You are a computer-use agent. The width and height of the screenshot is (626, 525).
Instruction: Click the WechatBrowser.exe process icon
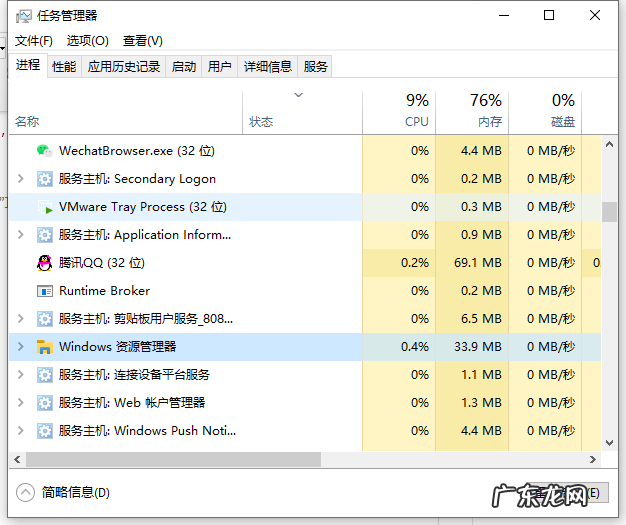(44, 151)
